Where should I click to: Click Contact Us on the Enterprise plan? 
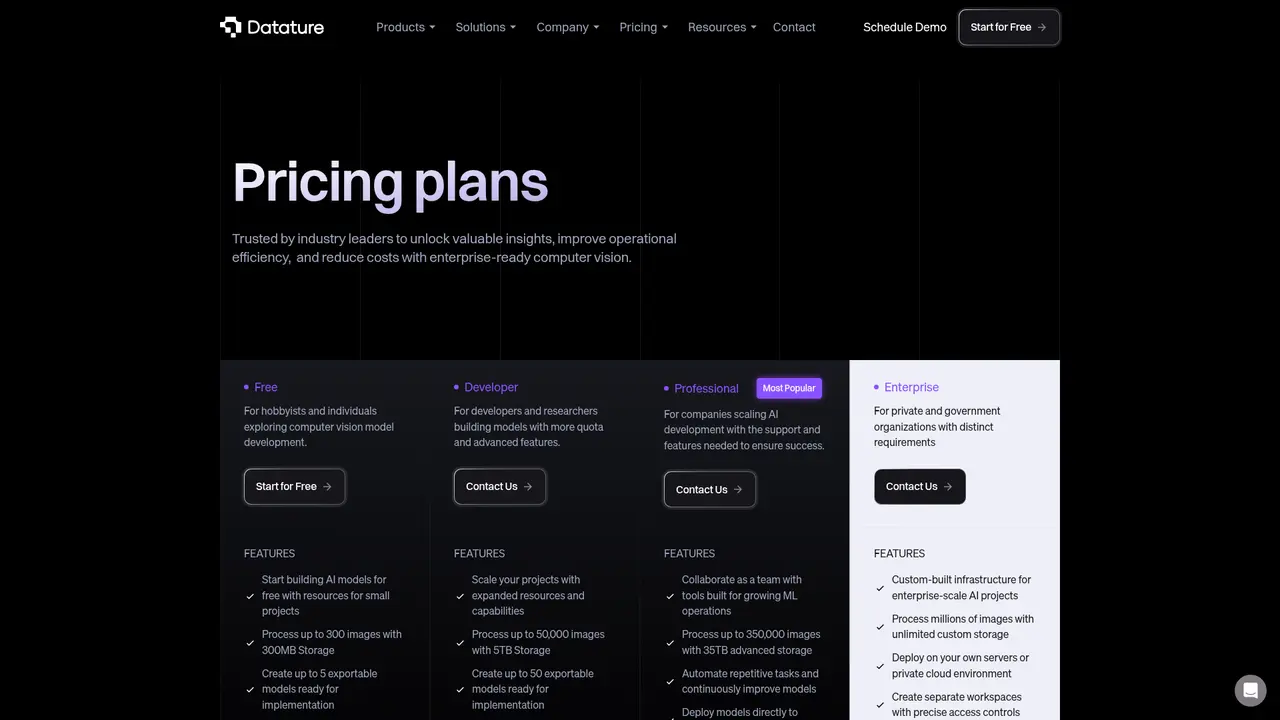click(x=920, y=487)
